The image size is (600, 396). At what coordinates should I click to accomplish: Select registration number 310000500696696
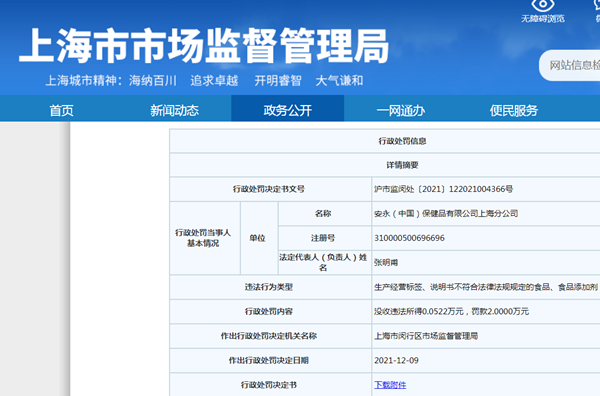[x=409, y=238]
